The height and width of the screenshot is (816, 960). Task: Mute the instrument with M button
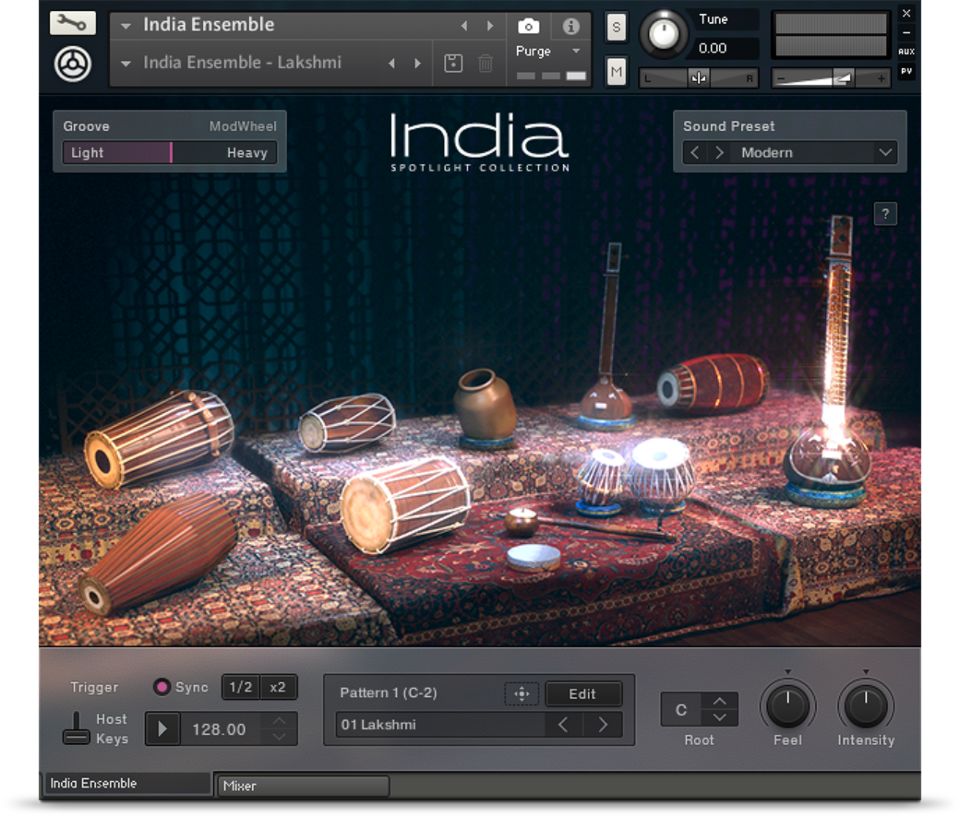tap(616, 70)
